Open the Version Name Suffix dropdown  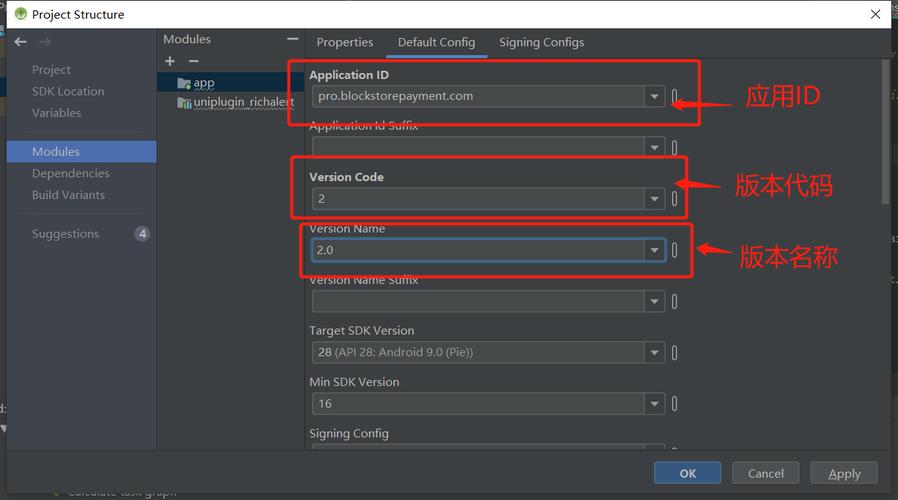click(x=654, y=301)
